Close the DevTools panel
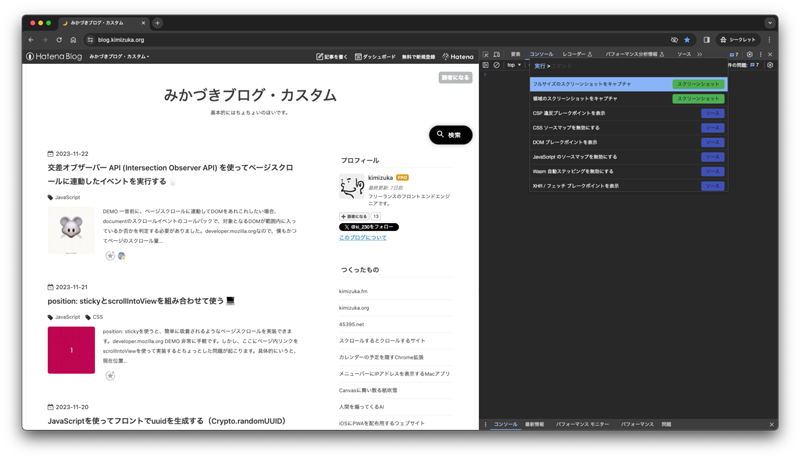The height and width of the screenshot is (459, 800). pos(770,54)
